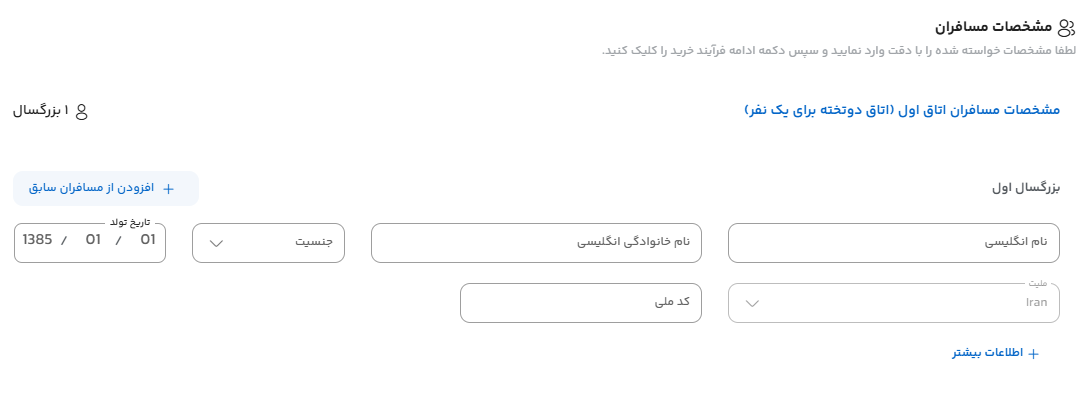1091x396 pixels.
Task: Click the plus icon beside اطلاعات بیشتر
Action: [x=1033, y=354]
